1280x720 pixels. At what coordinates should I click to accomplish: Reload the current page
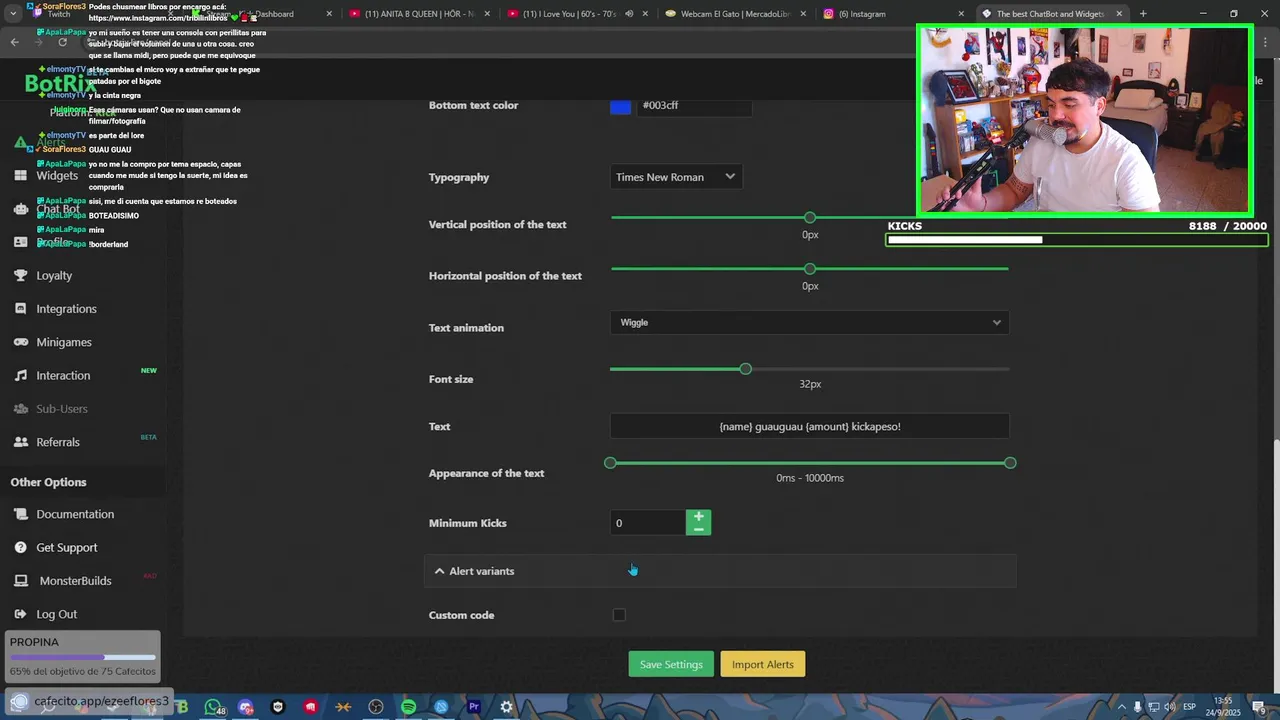point(62,42)
